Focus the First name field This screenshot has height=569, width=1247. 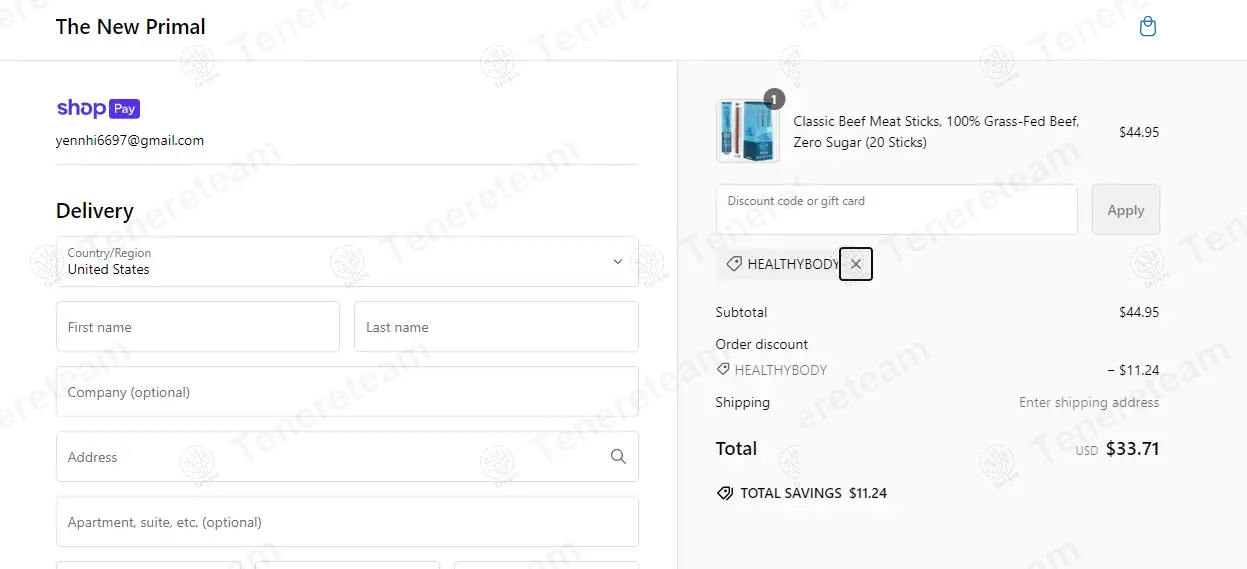198,327
